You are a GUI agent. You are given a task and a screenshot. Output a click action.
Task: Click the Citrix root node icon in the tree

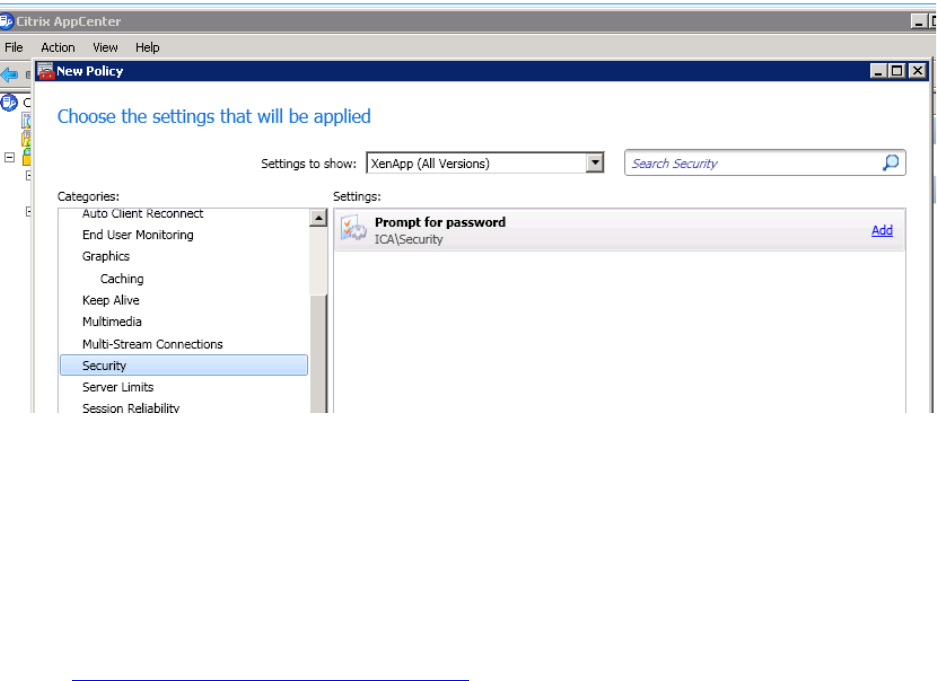9,103
